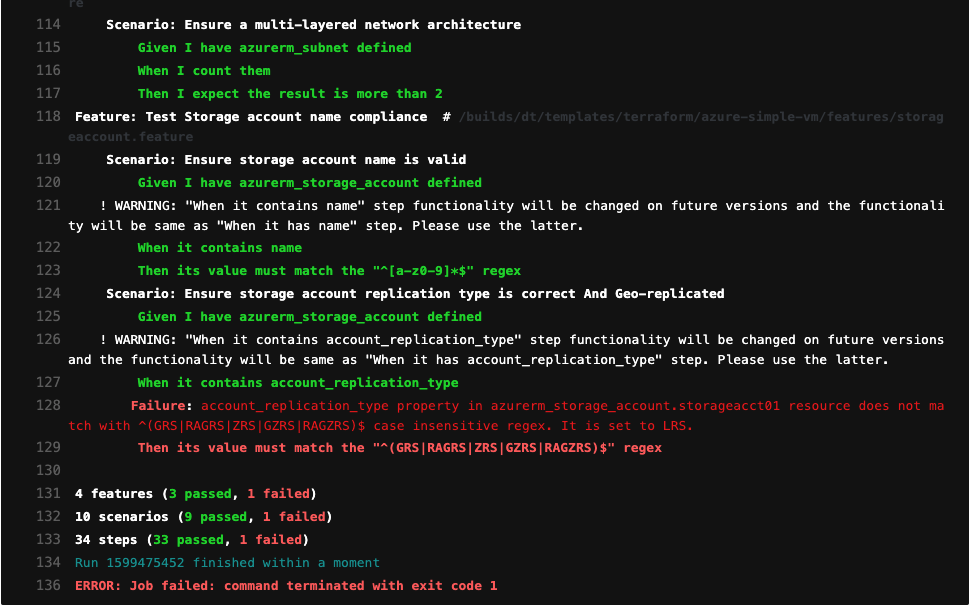Click the "Failure:" label in red
This screenshot has width=969, height=605.
[x=160, y=405]
